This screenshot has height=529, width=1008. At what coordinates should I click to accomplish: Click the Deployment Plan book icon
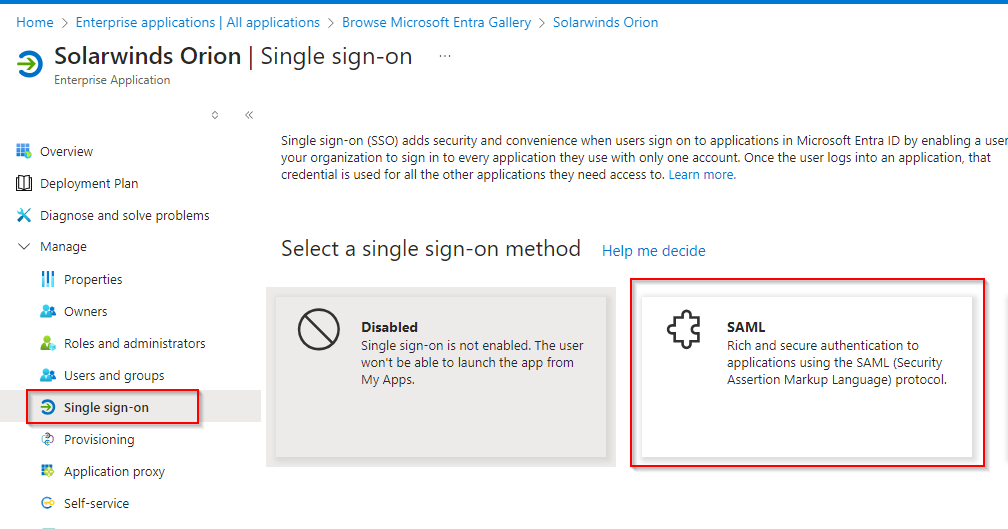click(x=24, y=183)
